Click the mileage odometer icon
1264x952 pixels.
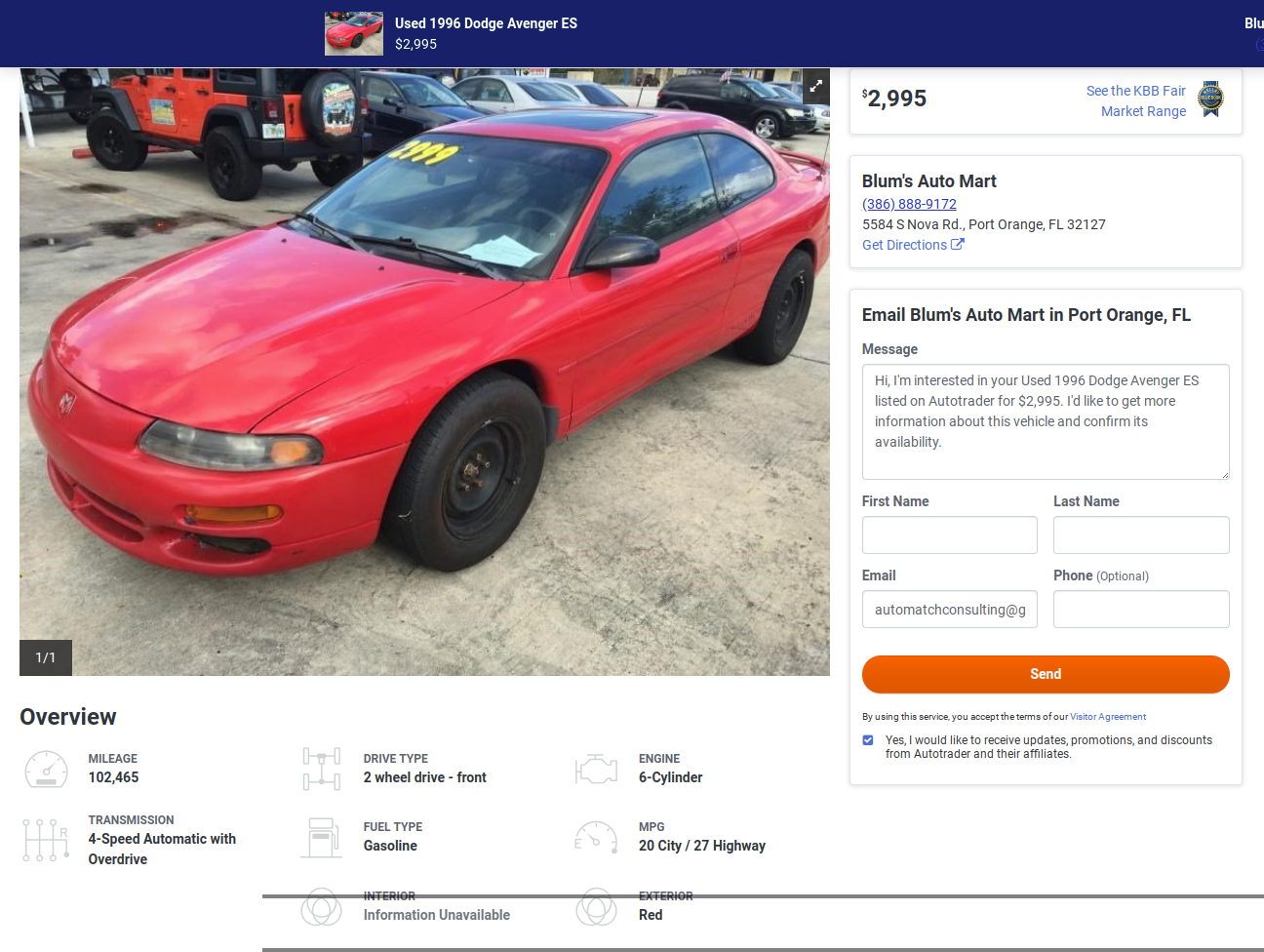tap(46, 769)
